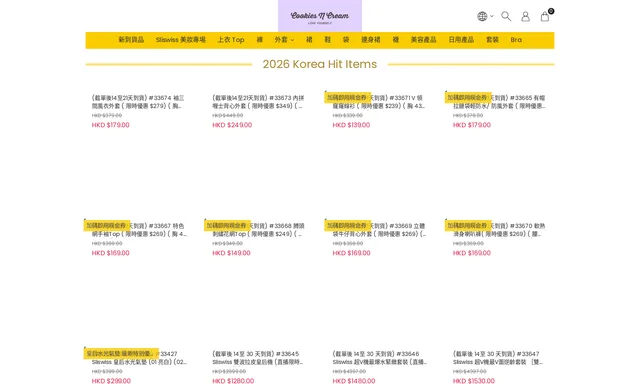Click the yellow tag on product #33671
Screen dimensions: 640x384
[x=347, y=98]
